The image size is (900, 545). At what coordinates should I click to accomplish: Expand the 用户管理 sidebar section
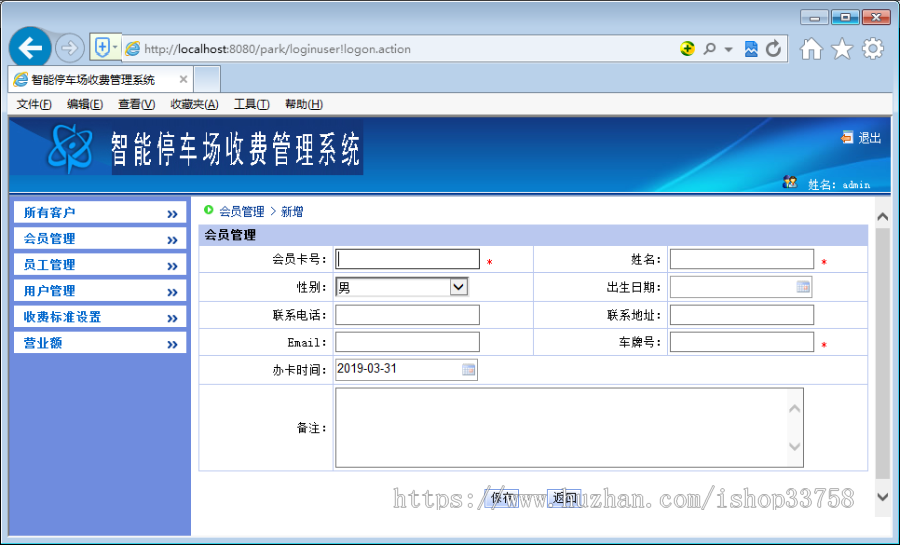click(x=100, y=291)
